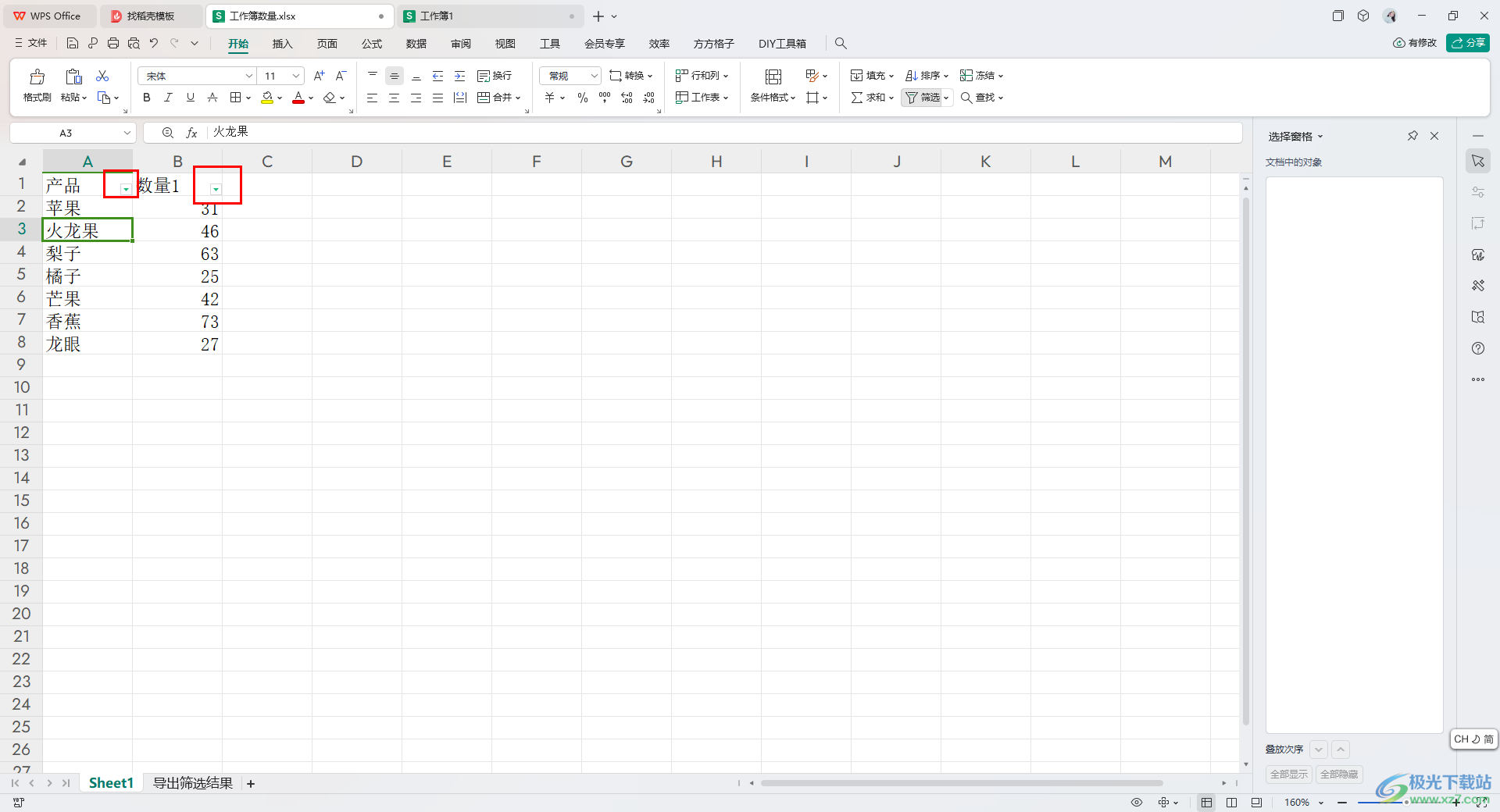Click the 全部隐藏 button
This screenshot has width=1500, height=812.
click(1339, 775)
